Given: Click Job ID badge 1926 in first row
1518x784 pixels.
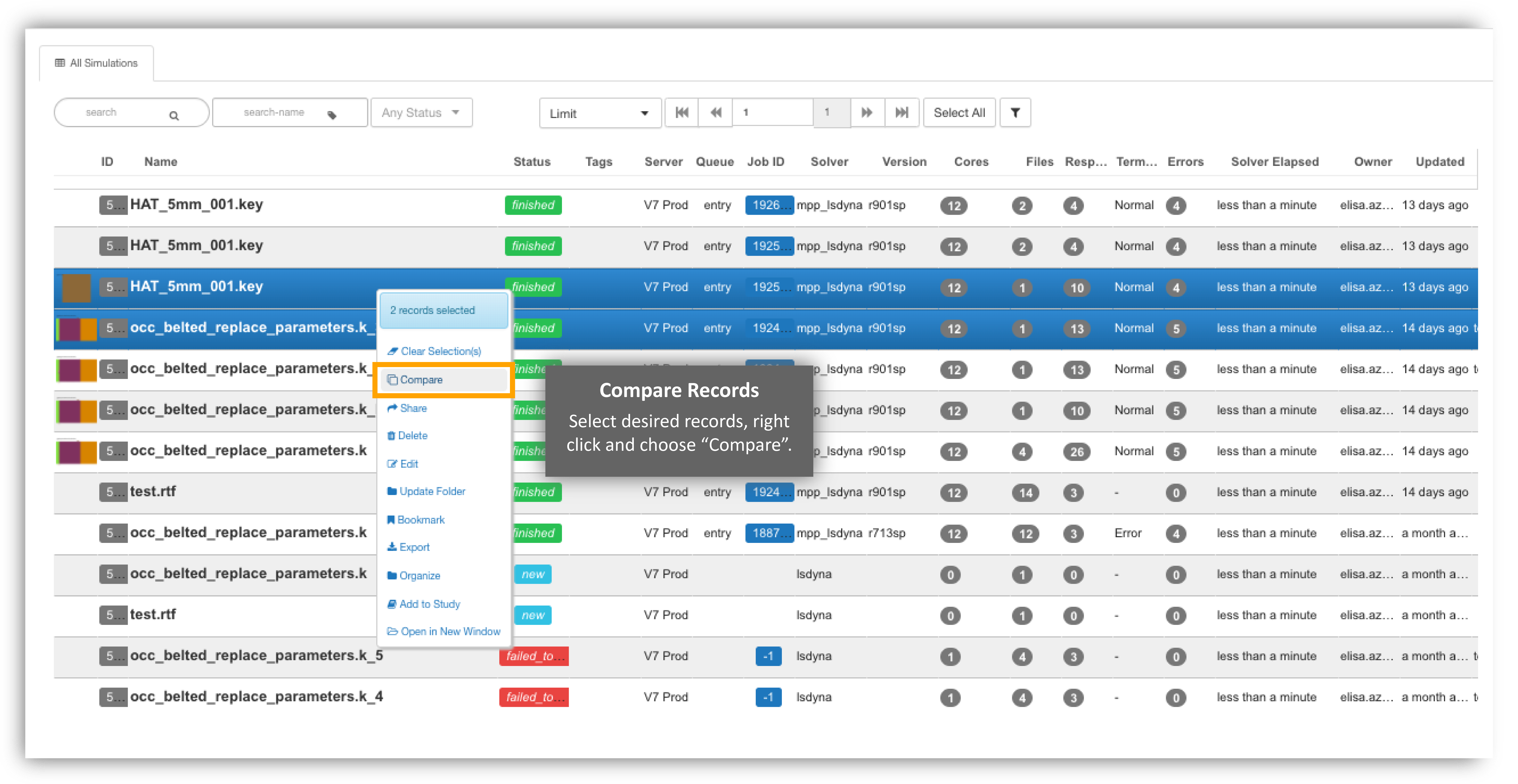Looking at the screenshot, I should point(769,205).
